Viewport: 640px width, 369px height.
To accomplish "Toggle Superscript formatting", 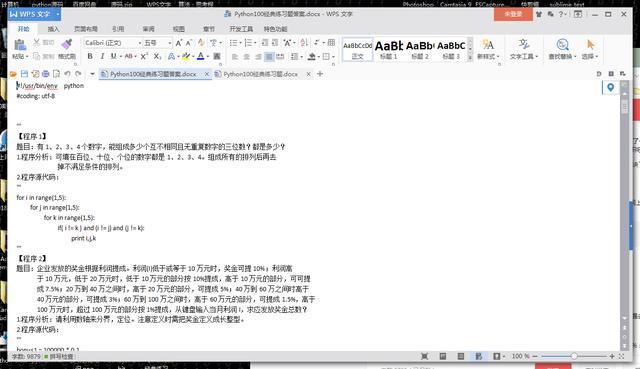I will point(144,56).
